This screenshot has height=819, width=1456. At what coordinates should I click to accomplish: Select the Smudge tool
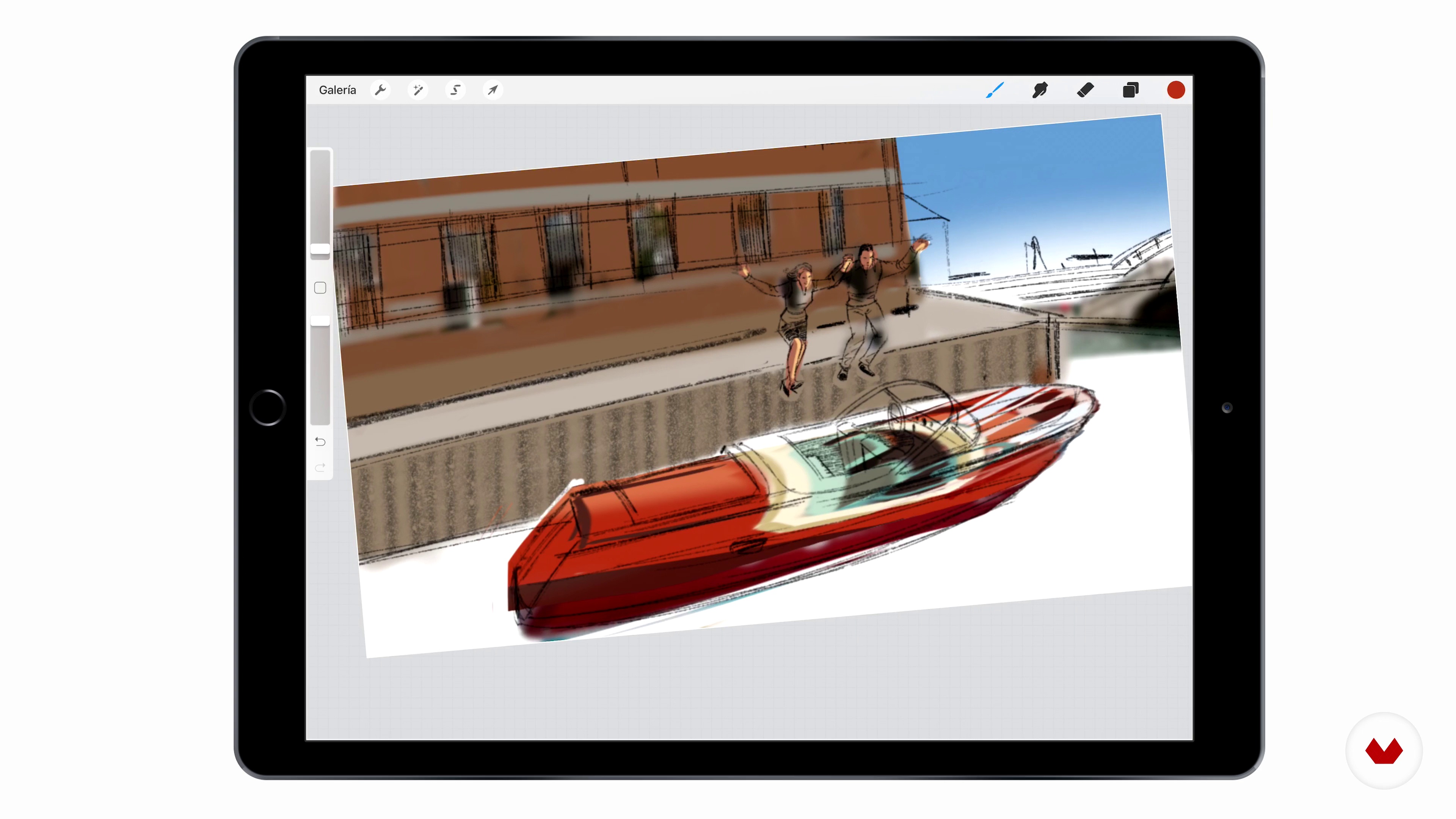click(1040, 90)
